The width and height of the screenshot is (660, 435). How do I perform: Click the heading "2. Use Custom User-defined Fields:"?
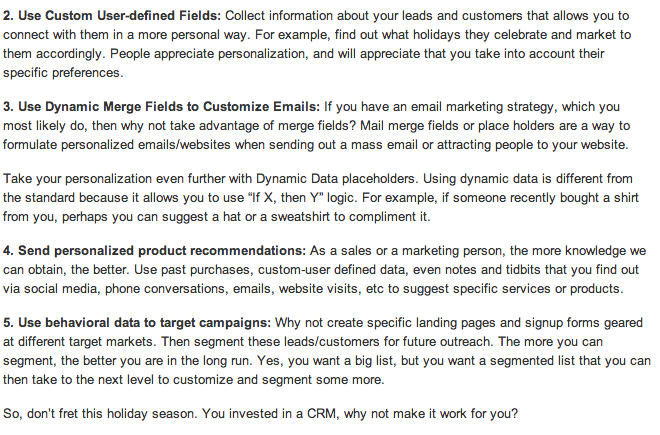coord(112,16)
